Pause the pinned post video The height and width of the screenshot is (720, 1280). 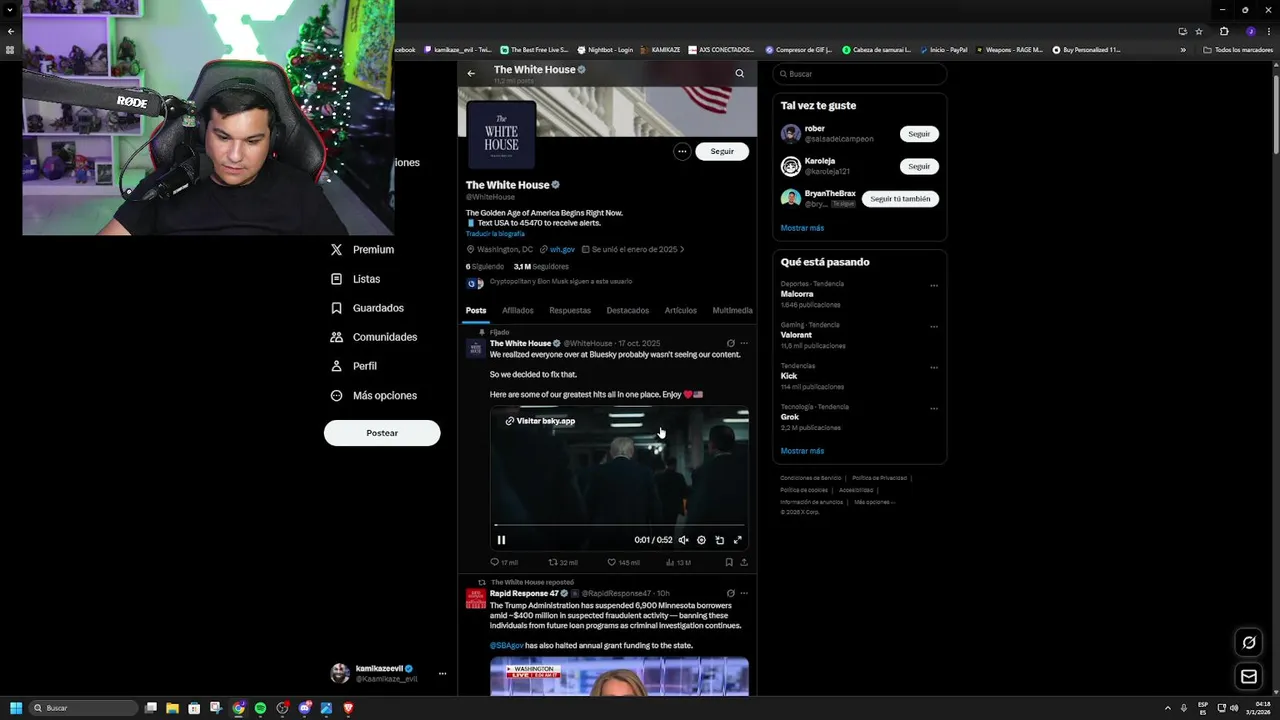click(502, 540)
